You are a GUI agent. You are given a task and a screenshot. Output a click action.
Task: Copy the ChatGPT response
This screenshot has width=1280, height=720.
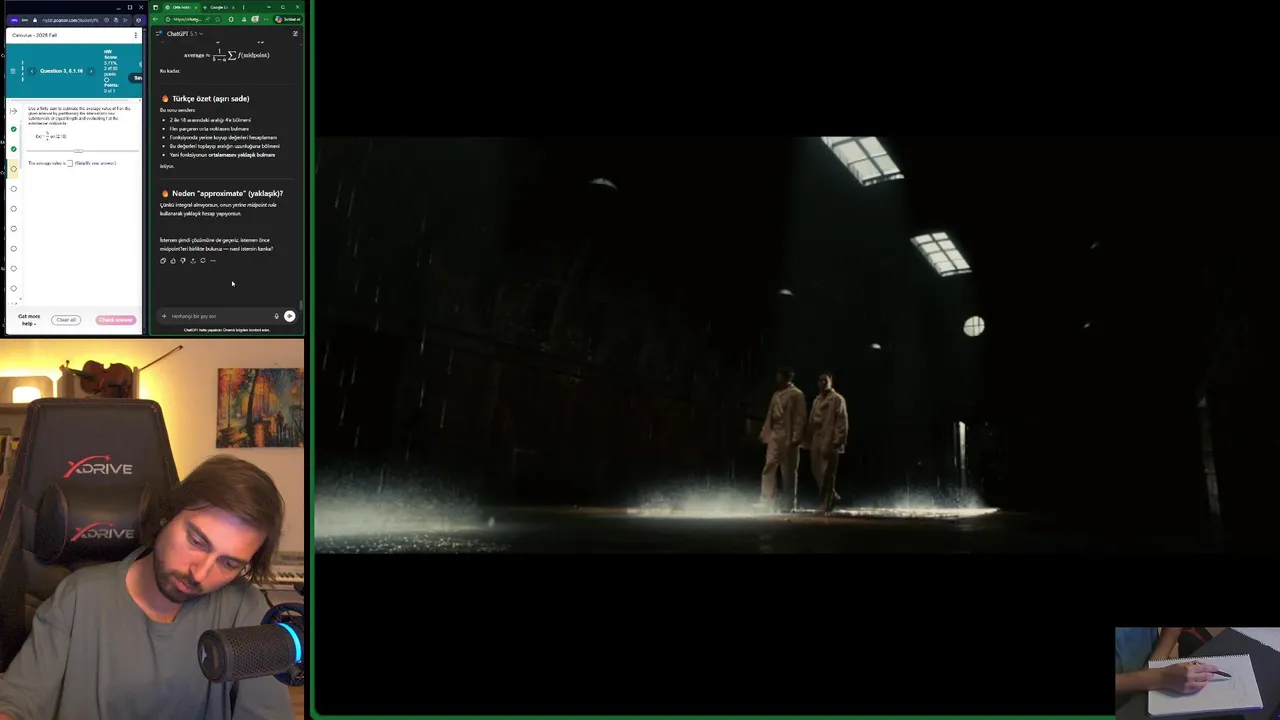[x=163, y=261]
